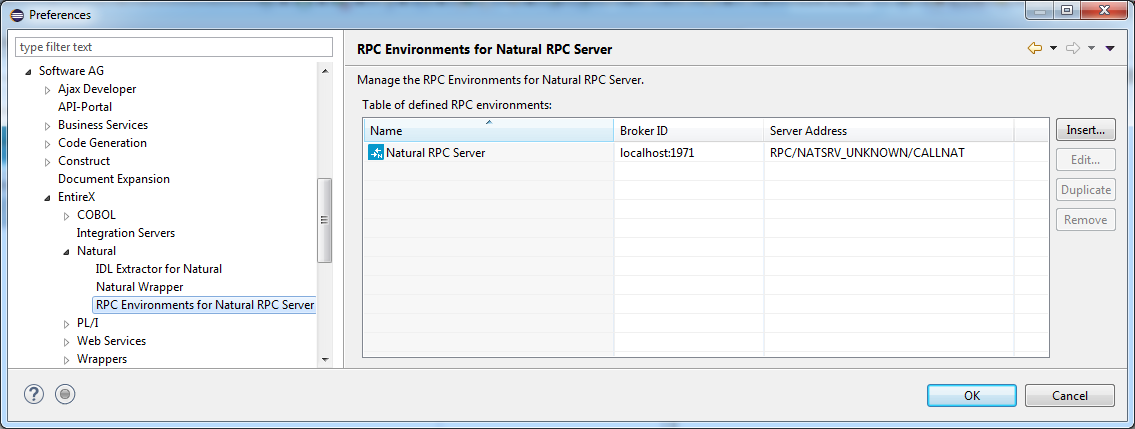Dismiss dialog with Cancel button
The image size is (1135, 429).
click(1069, 395)
